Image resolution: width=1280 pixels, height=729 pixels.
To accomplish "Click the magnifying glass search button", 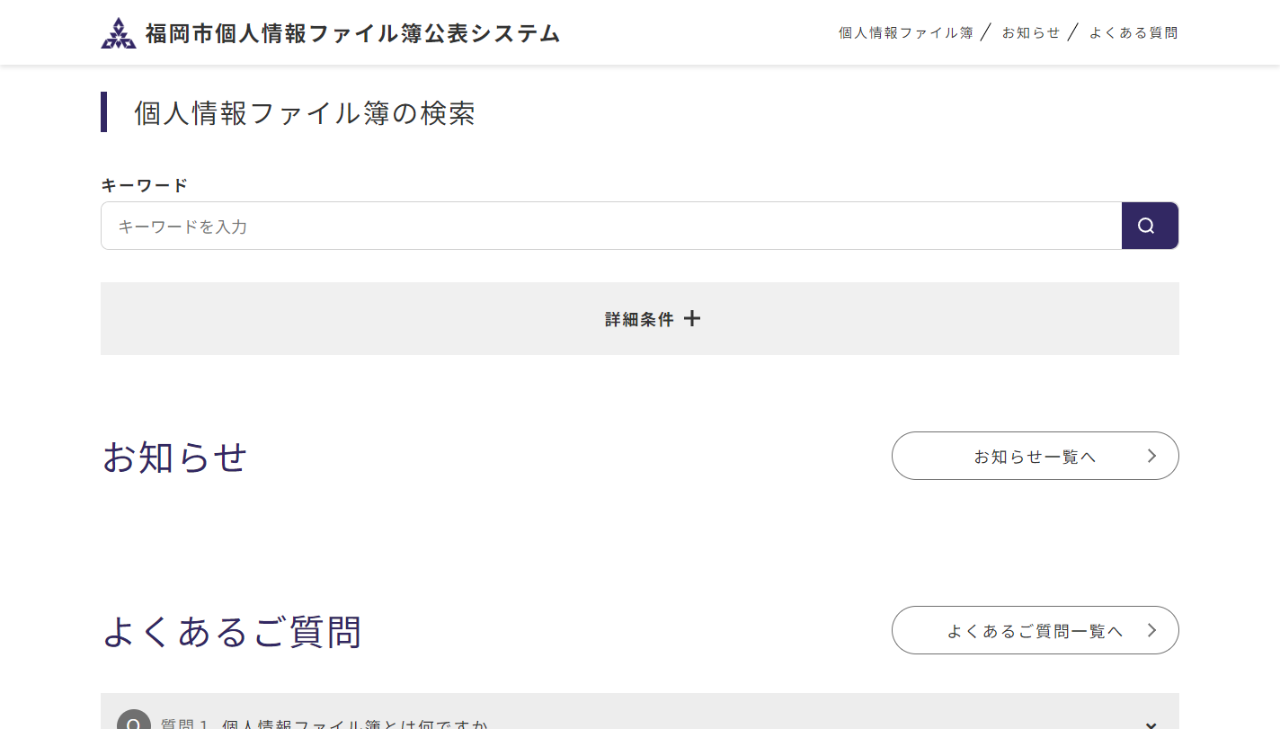I will 1150,226.
